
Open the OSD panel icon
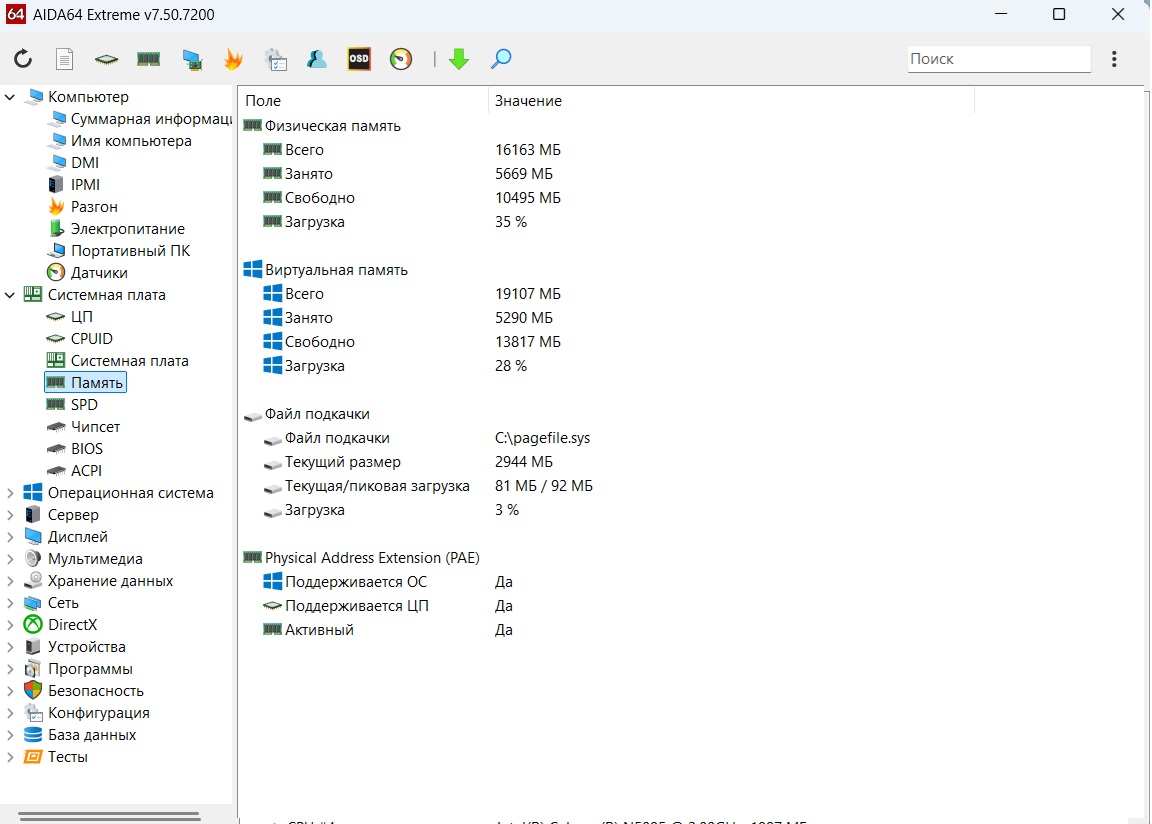[x=359, y=59]
